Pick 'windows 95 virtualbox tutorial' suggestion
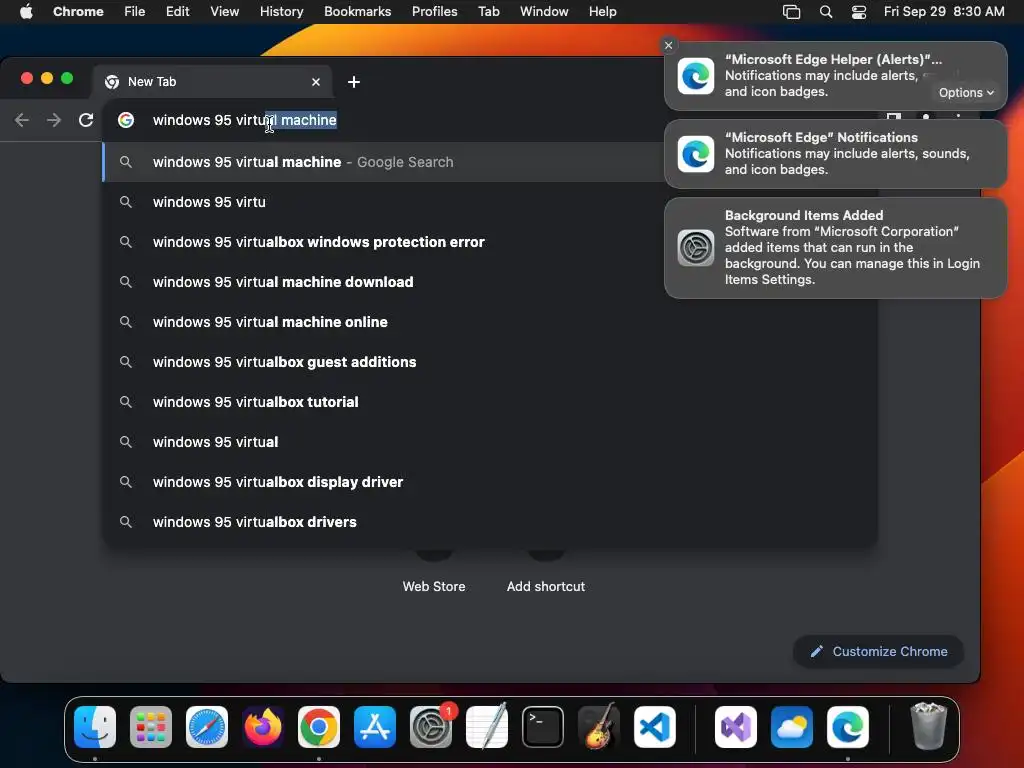This screenshot has height=768, width=1024. point(490,402)
